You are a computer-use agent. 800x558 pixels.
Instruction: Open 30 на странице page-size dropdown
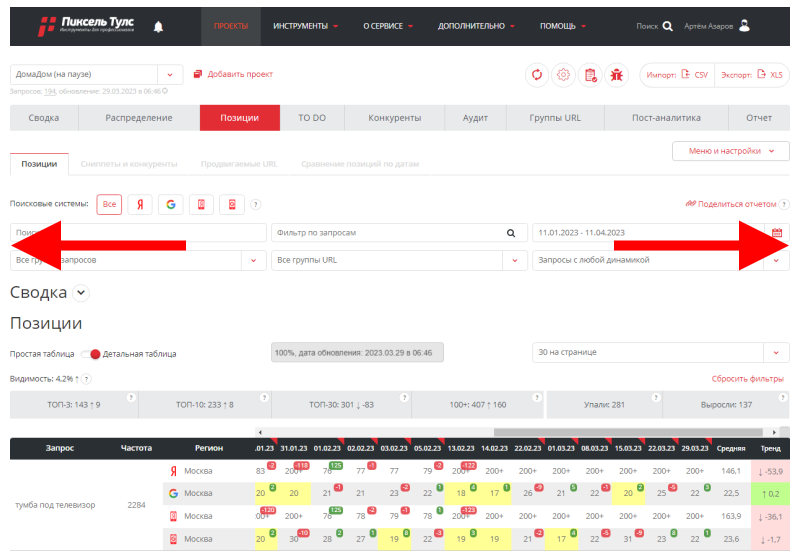point(661,352)
